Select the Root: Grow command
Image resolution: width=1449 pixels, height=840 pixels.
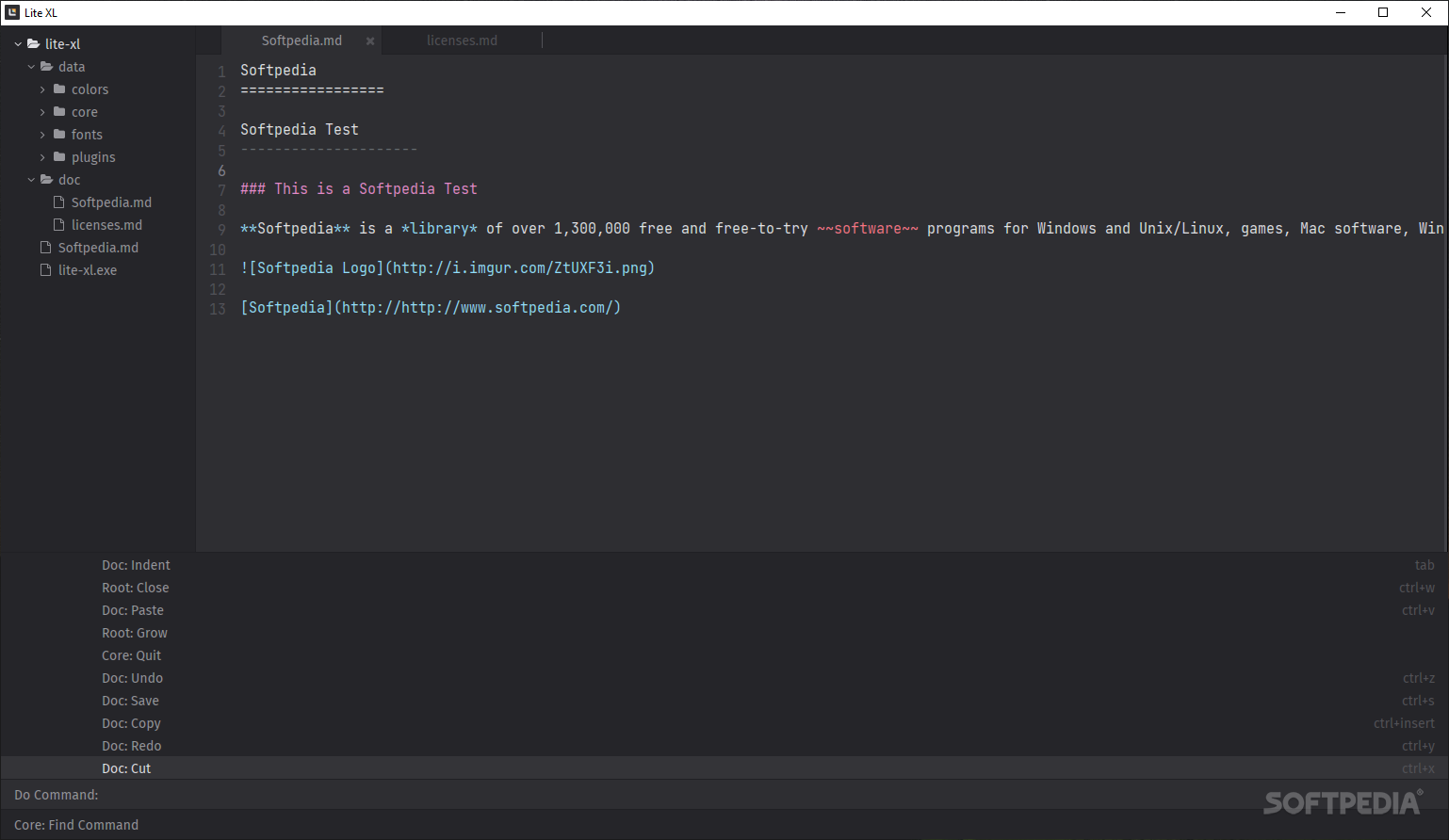(x=724, y=633)
